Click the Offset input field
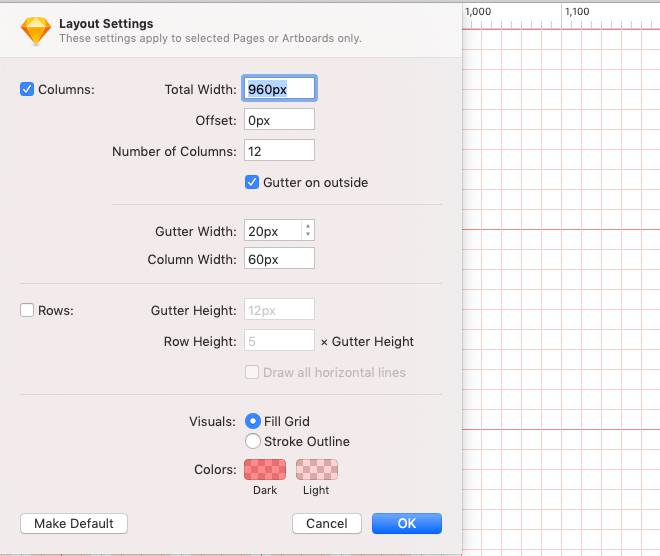This screenshot has height=556, width=660. (279, 120)
